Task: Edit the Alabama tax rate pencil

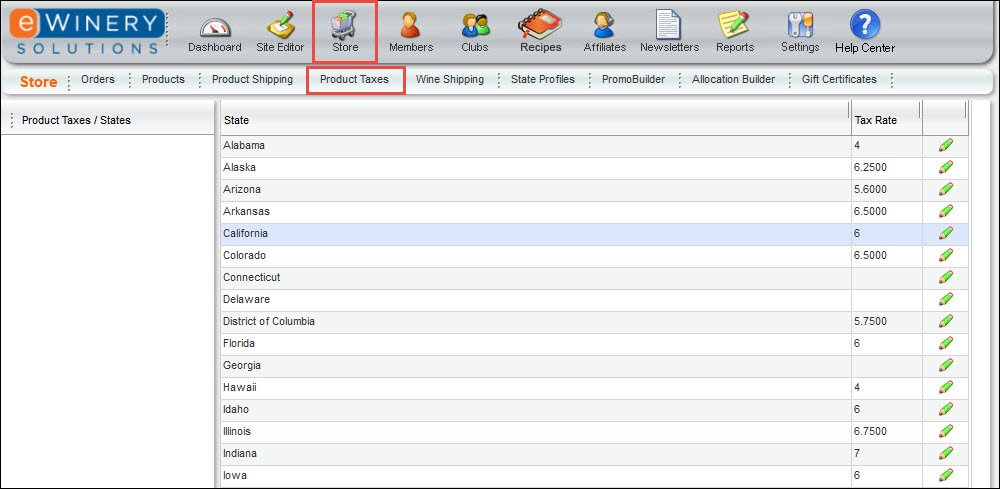Action: [x=945, y=146]
